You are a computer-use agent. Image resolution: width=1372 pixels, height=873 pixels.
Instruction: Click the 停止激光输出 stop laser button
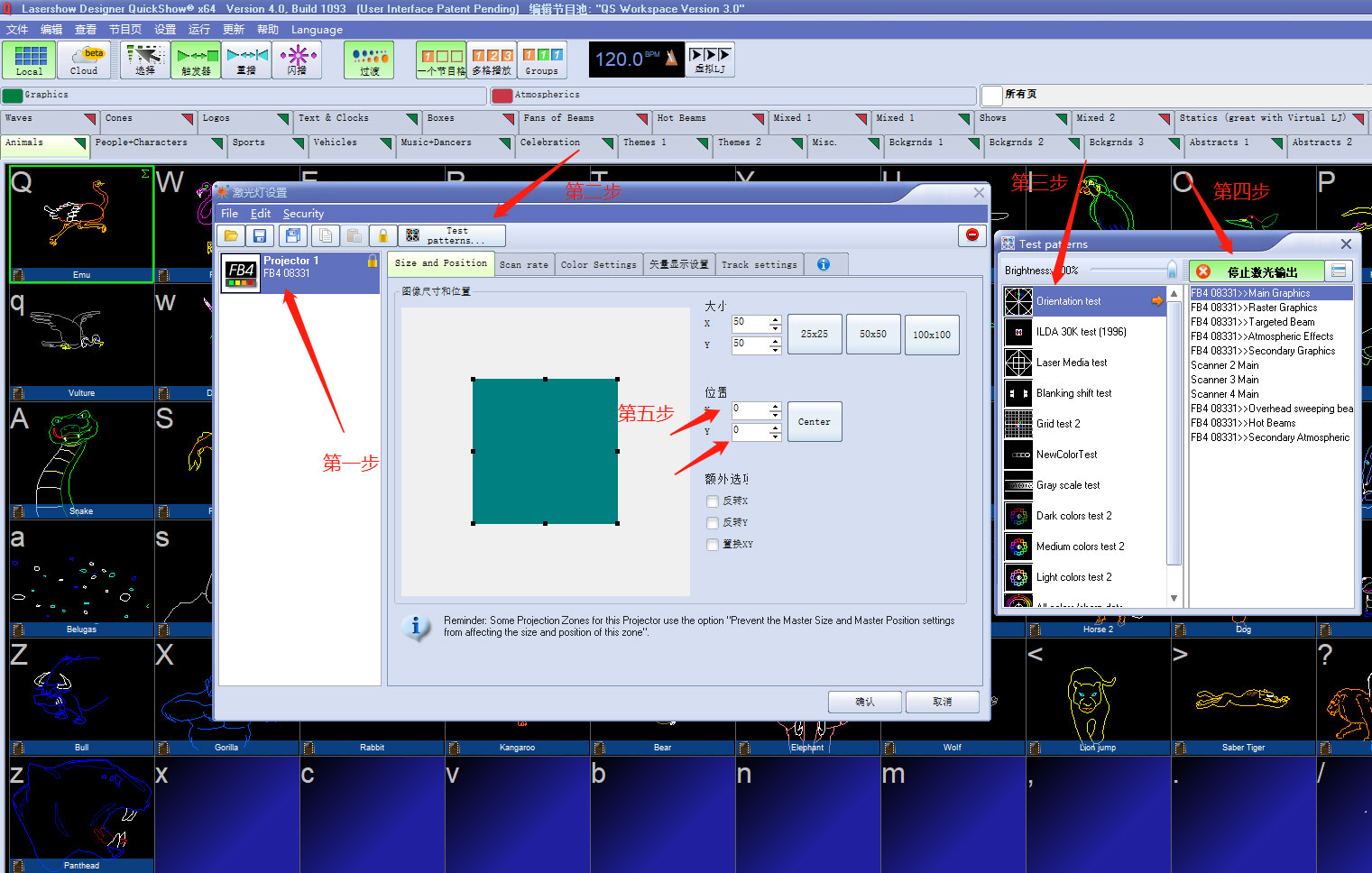click(x=1257, y=271)
